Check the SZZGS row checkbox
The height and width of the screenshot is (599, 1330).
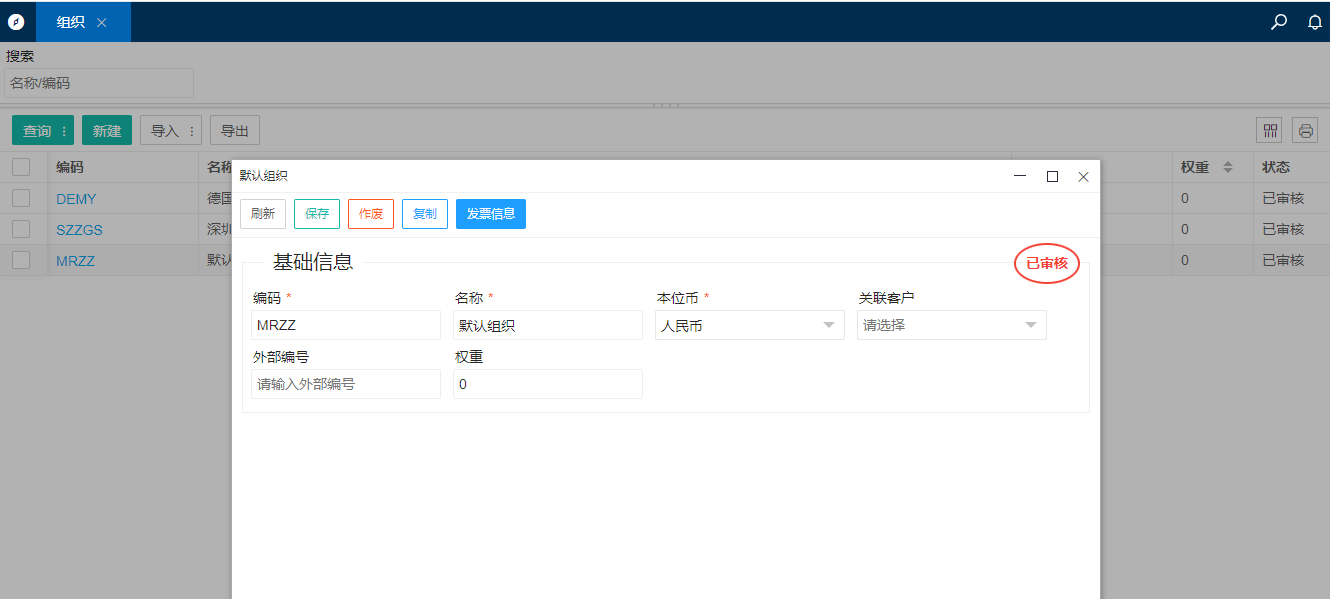coord(21,229)
